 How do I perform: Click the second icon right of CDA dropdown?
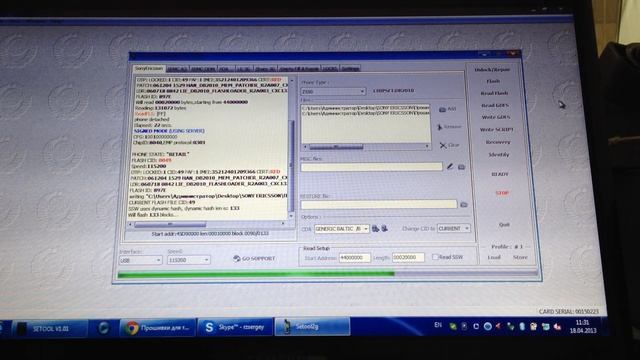(384, 229)
